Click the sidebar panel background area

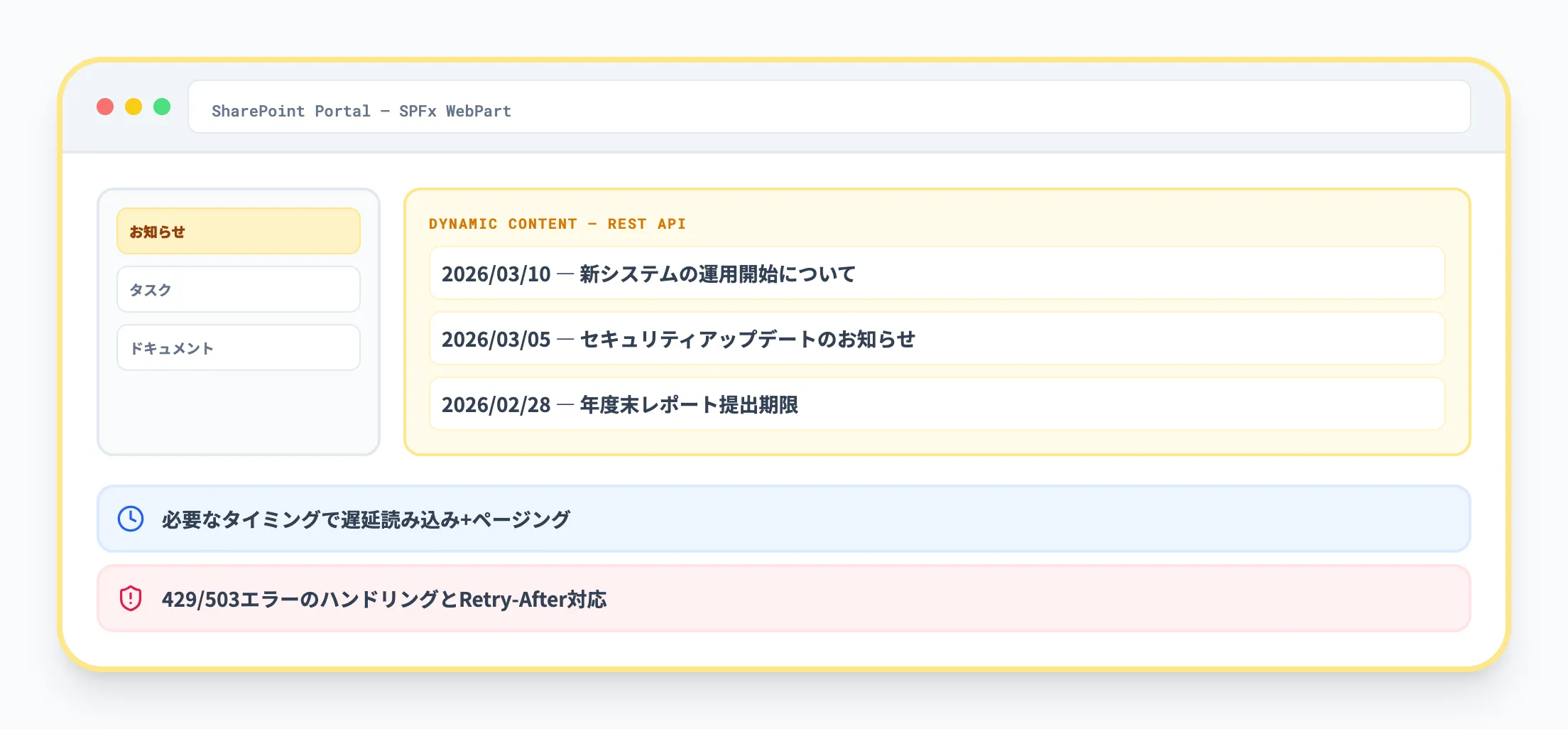point(238,409)
